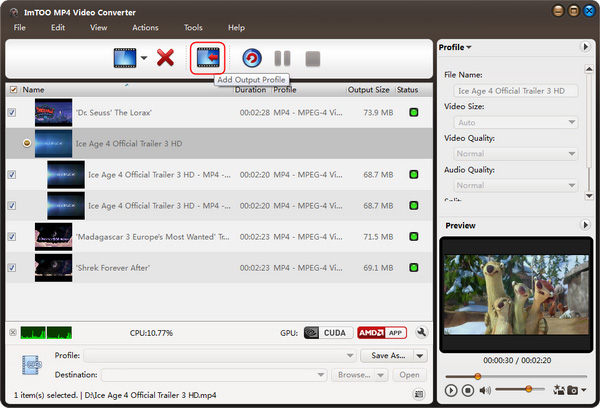Open the Add File dropdown arrow
The image size is (600, 408).
[x=144, y=58]
